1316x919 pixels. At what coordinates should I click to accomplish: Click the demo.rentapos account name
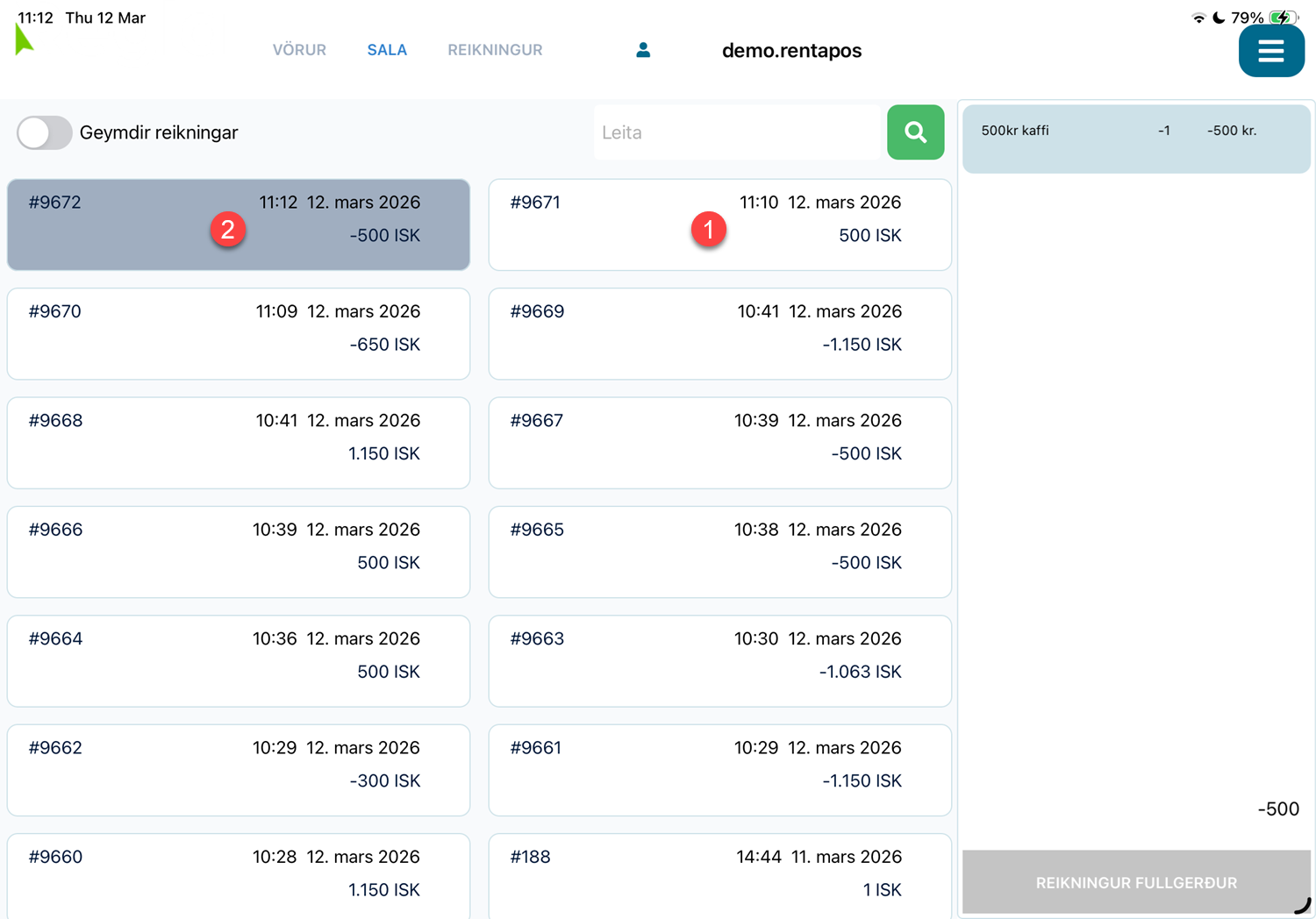[x=791, y=51]
